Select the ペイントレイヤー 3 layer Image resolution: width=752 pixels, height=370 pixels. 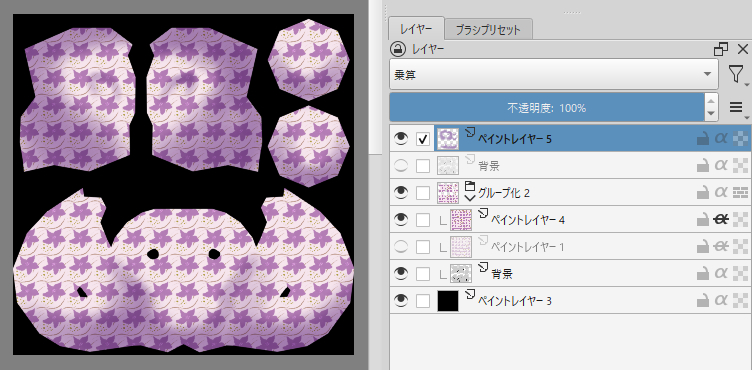pos(515,301)
